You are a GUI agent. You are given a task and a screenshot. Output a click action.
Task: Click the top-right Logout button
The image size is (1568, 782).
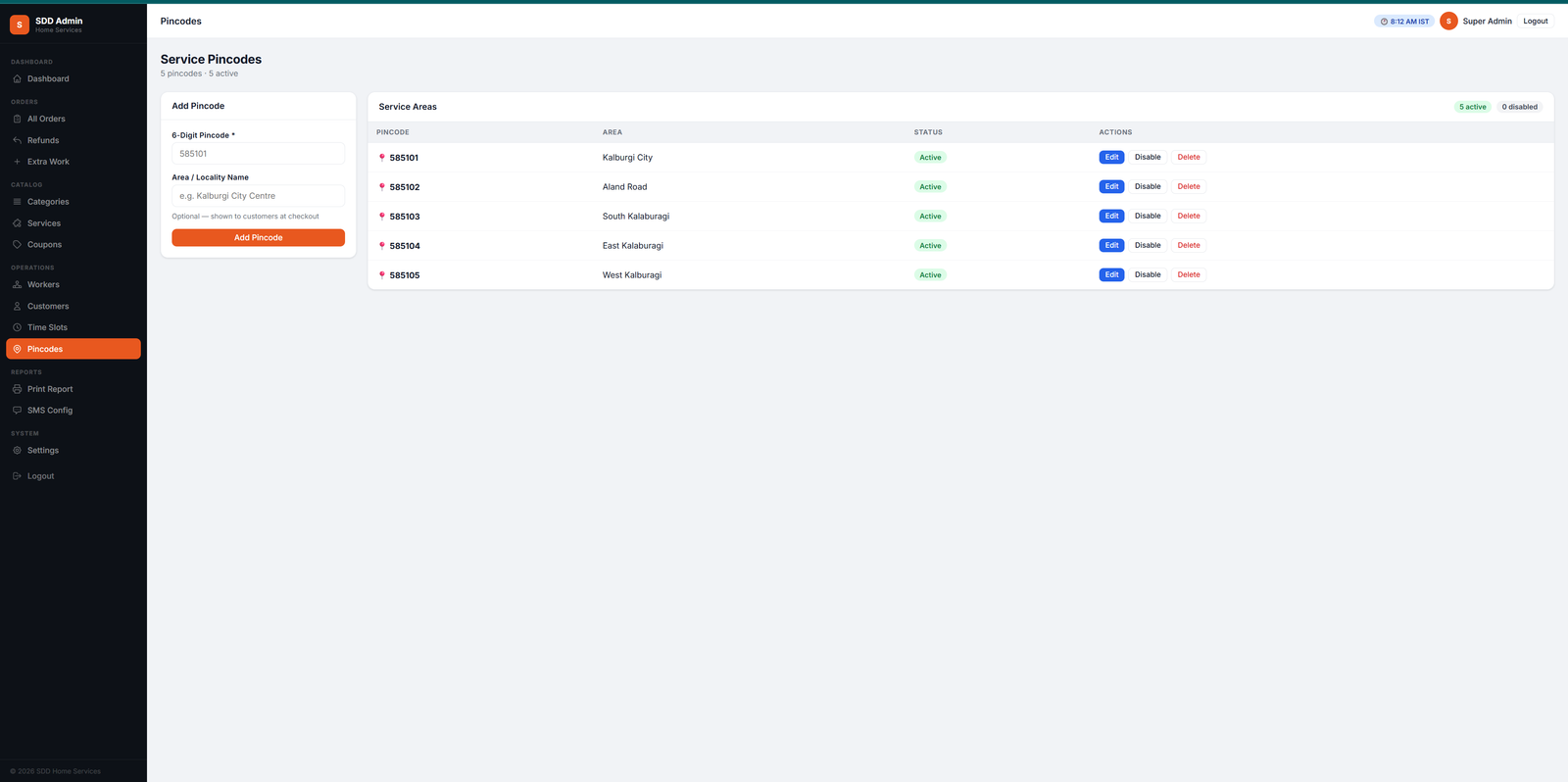tap(1536, 21)
